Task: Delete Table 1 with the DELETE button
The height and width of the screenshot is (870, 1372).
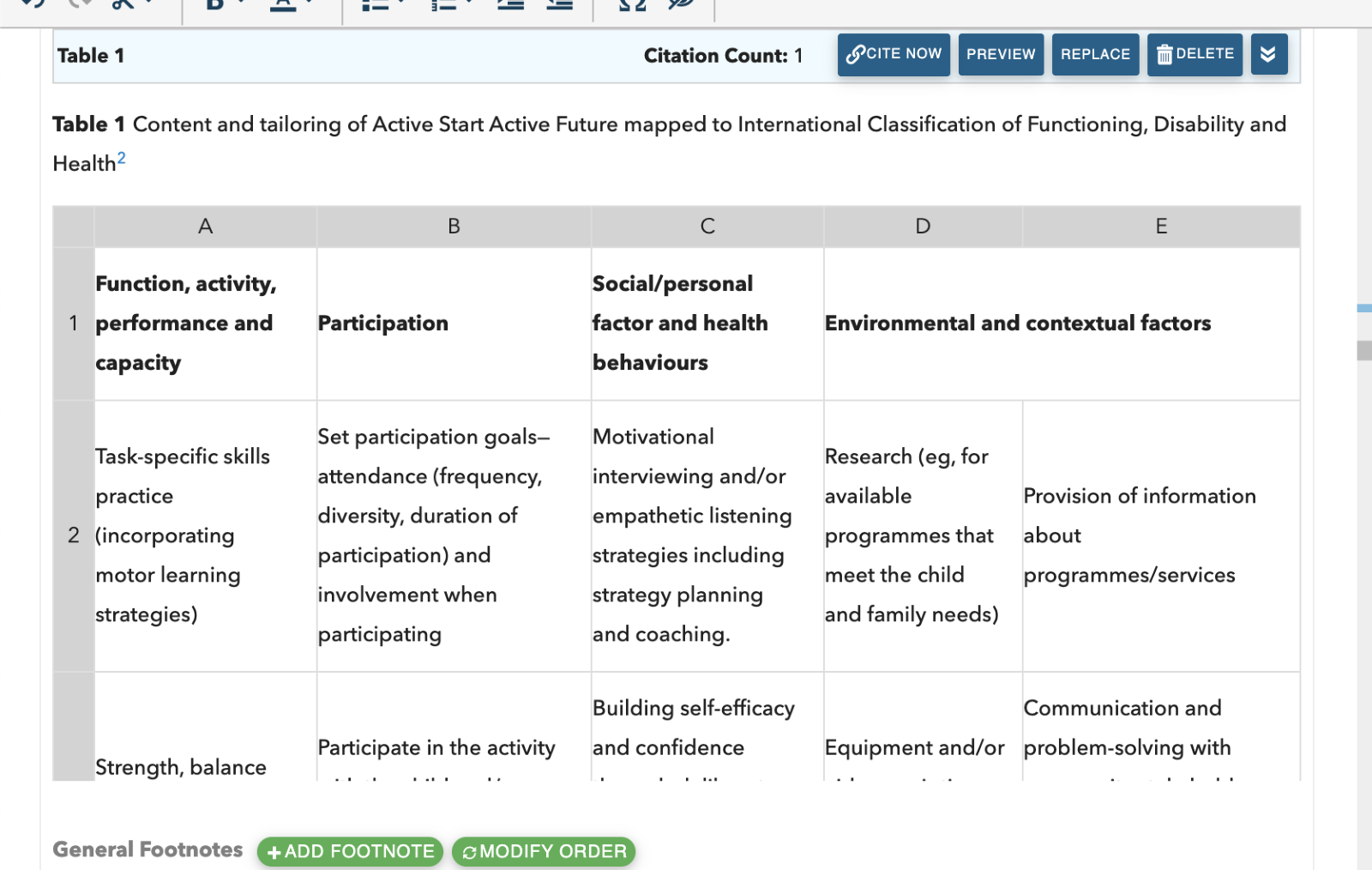Action: tap(1194, 54)
